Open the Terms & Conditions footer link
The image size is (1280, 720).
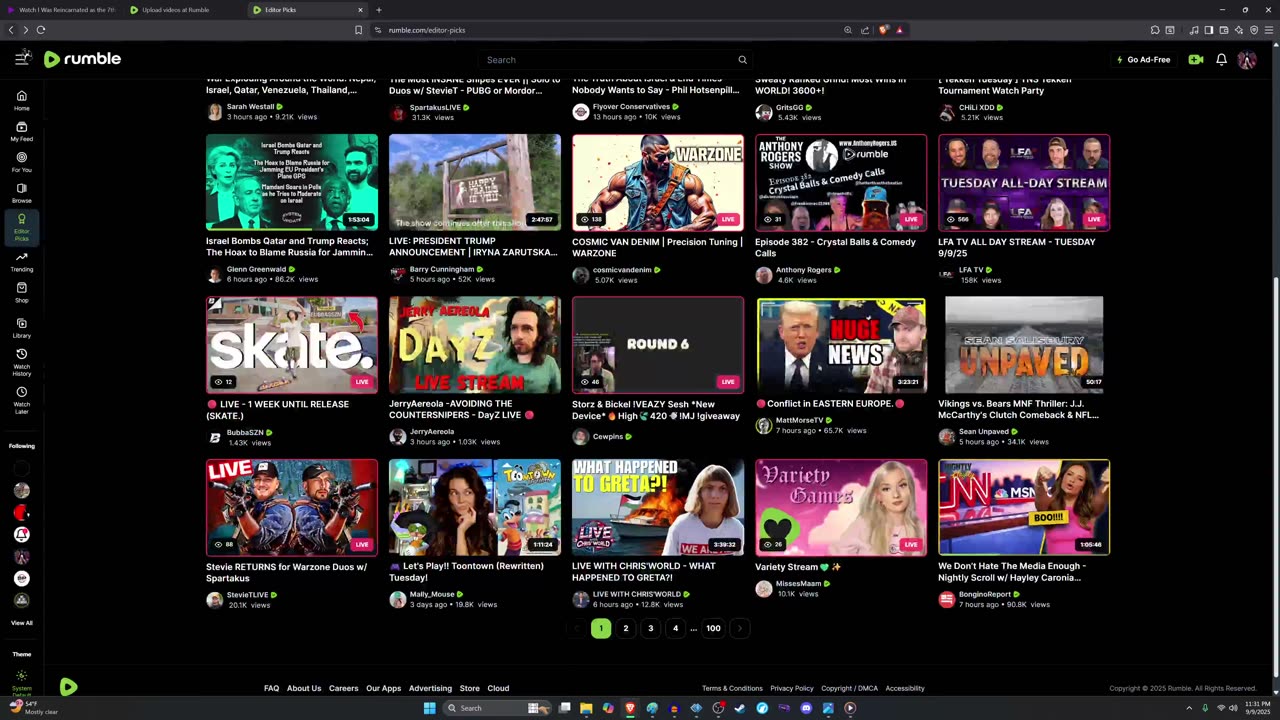point(732,688)
